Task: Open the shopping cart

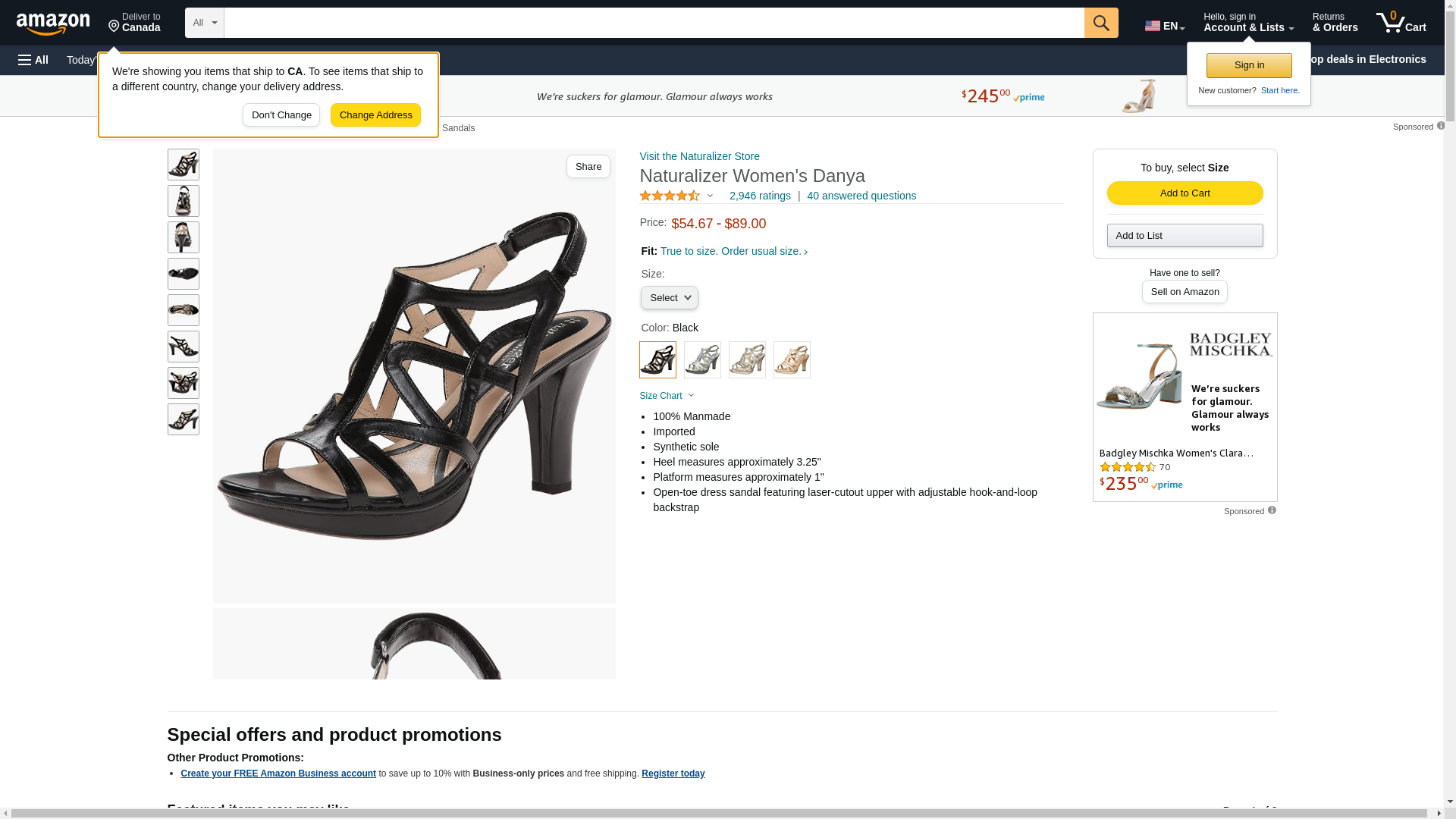Action: click(x=1401, y=23)
